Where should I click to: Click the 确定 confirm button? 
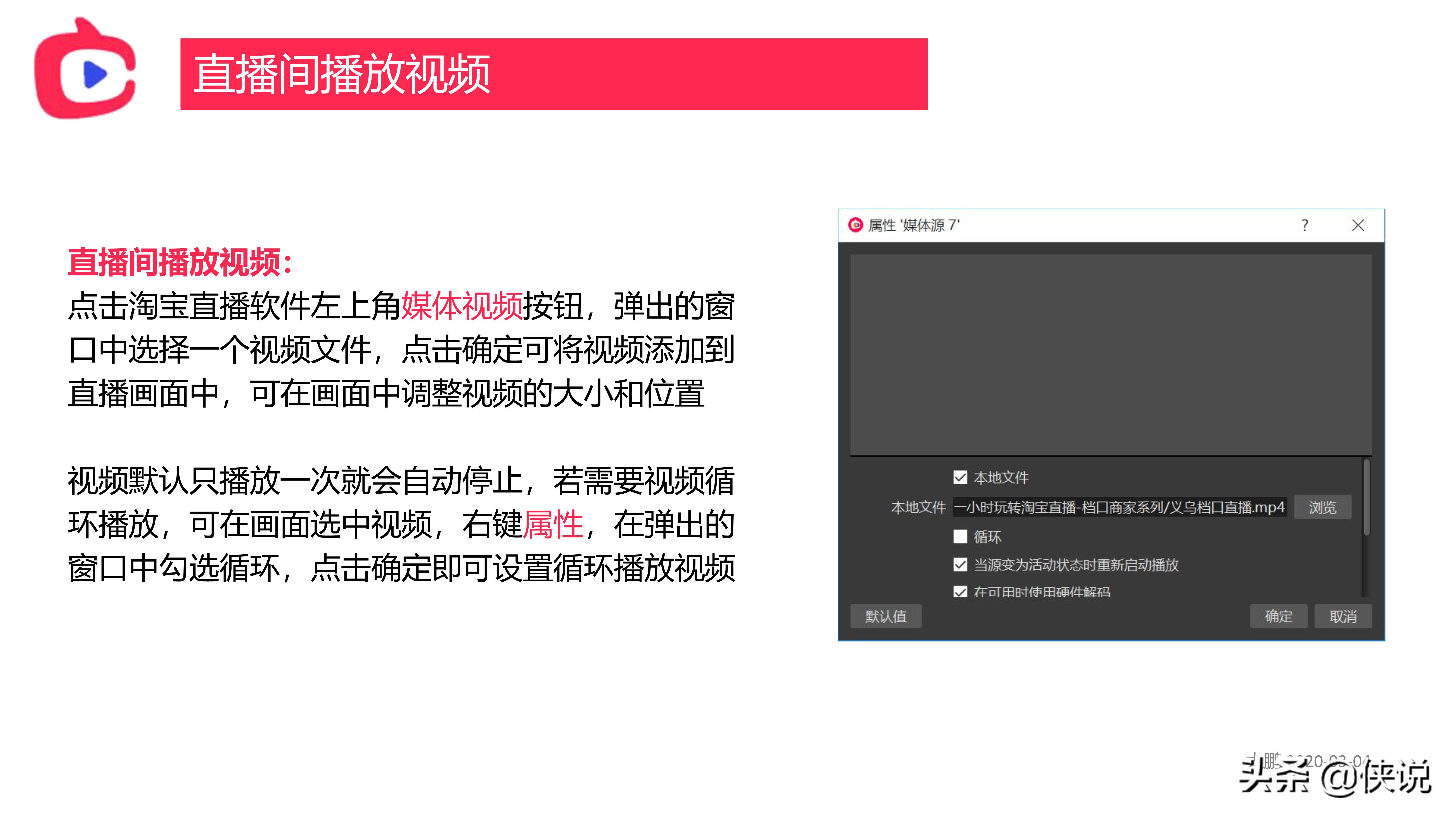(x=1278, y=616)
